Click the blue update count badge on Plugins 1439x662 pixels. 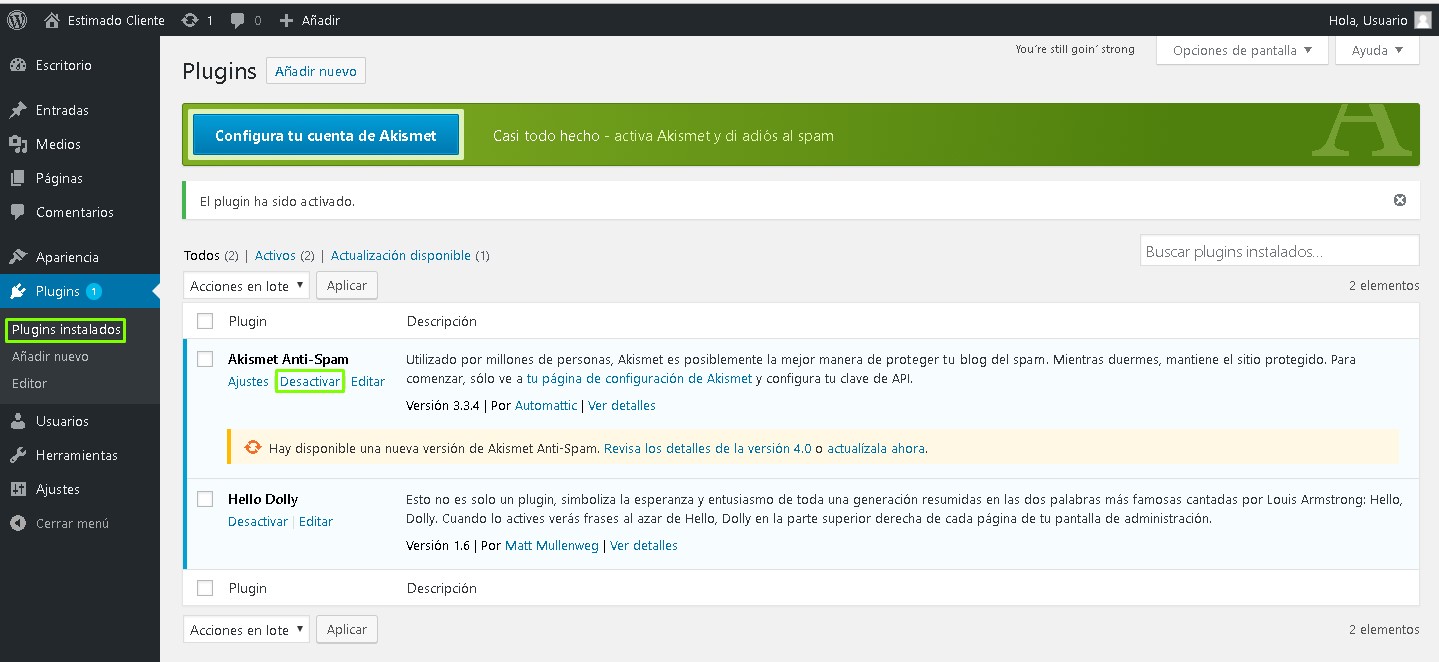(94, 291)
